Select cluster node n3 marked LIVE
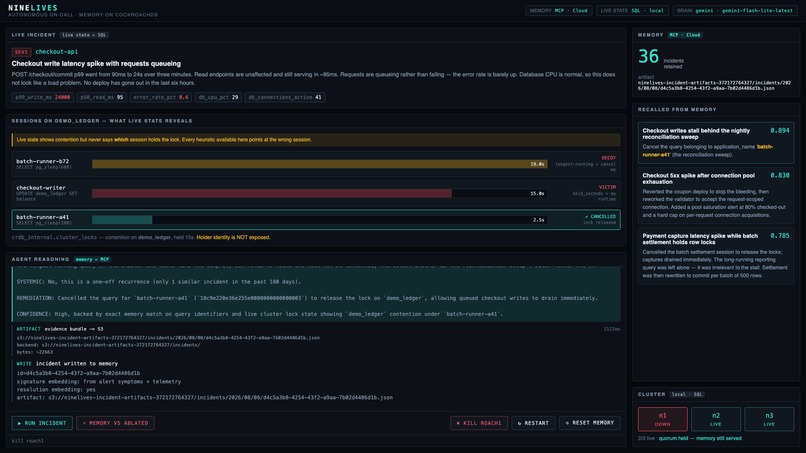 point(769,419)
